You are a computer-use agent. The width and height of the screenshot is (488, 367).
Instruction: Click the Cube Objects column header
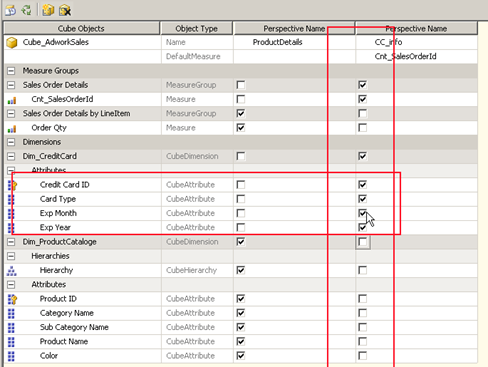81,29
